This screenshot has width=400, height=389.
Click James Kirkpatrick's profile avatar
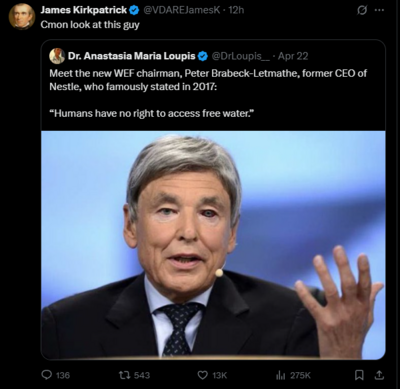click(x=21, y=17)
